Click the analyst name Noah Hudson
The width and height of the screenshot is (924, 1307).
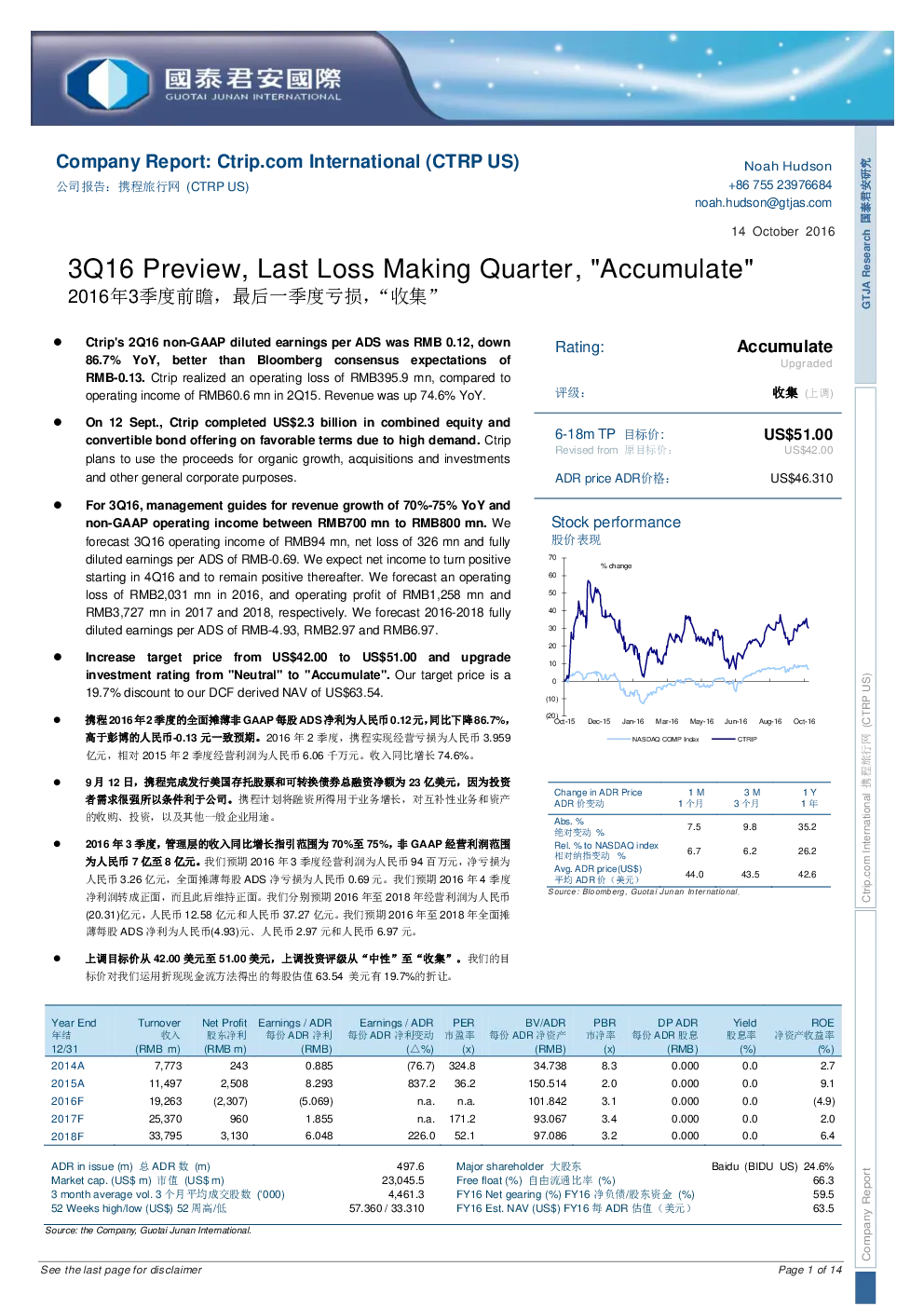click(788, 166)
